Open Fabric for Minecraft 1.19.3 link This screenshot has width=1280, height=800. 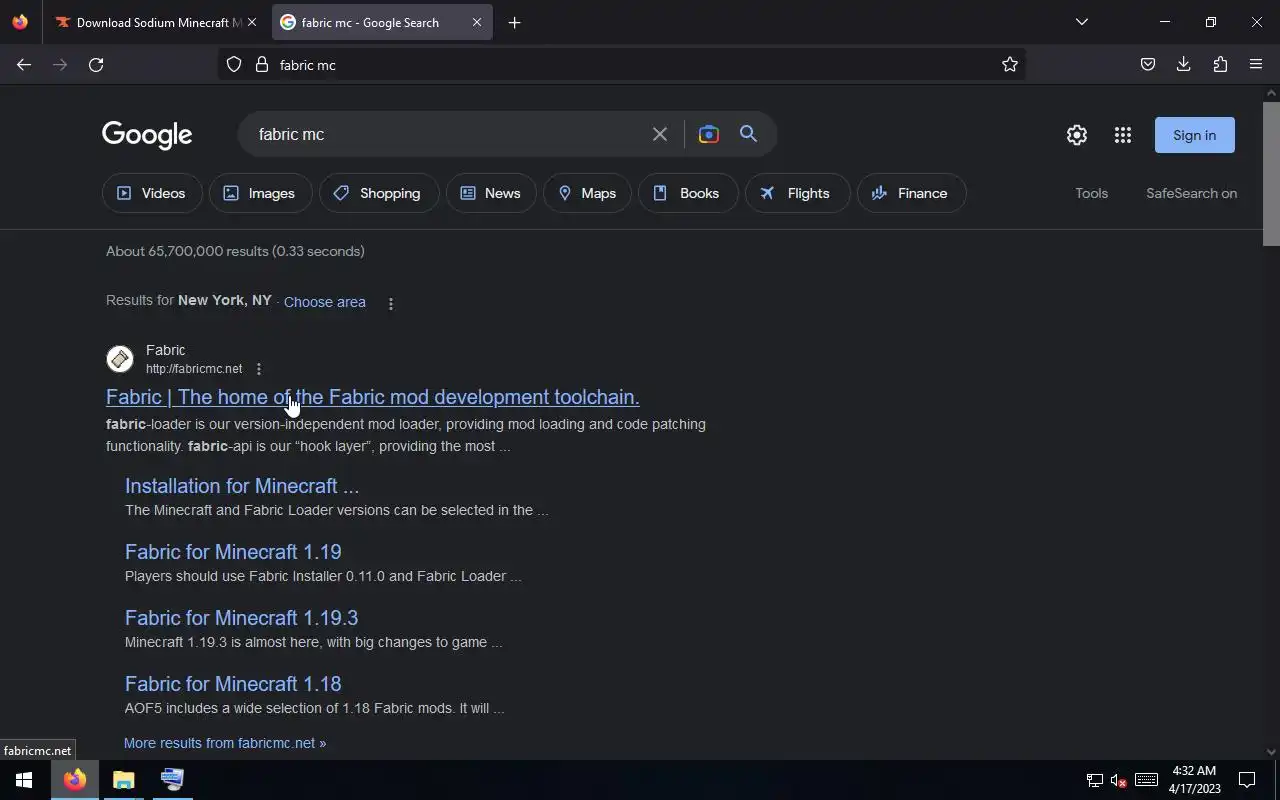tap(241, 618)
